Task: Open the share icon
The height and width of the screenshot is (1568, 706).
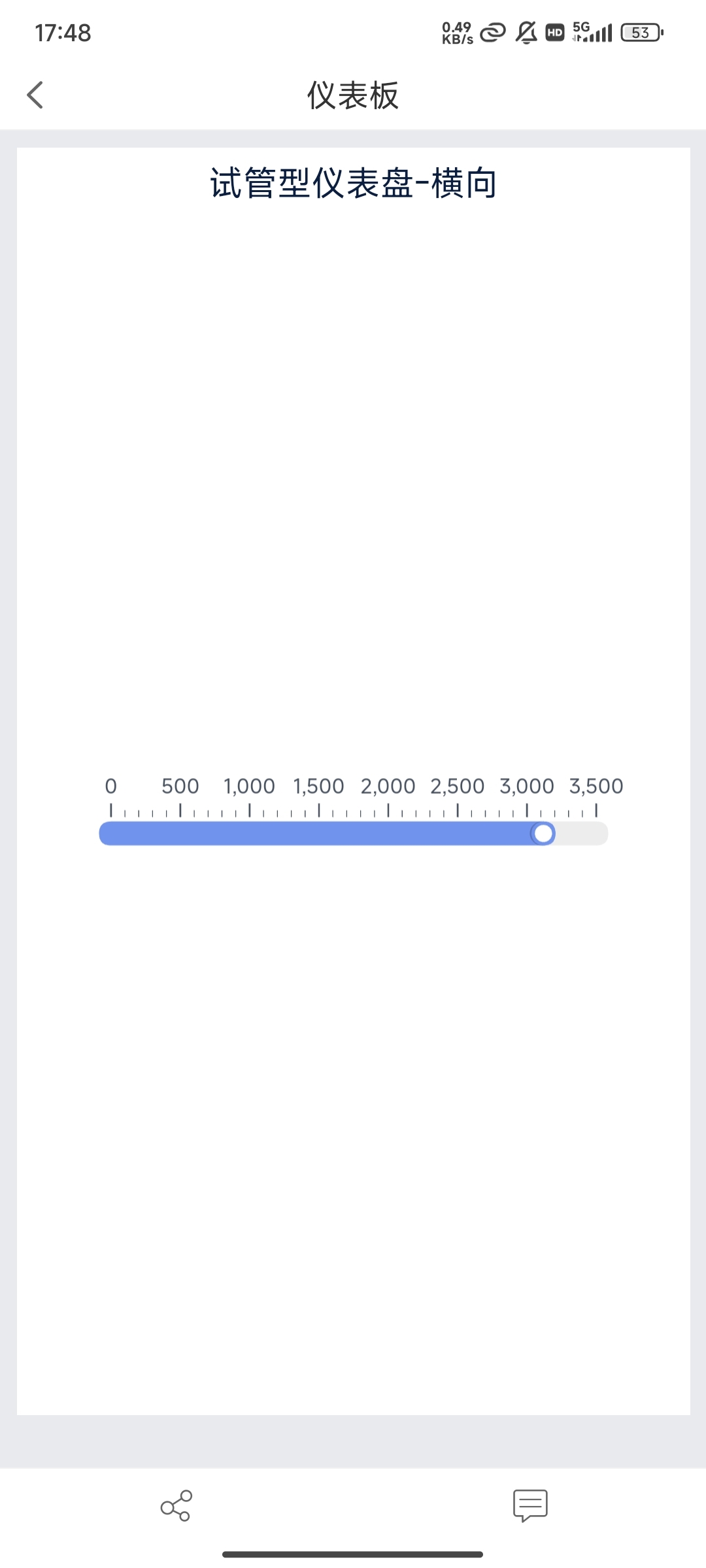Action: point(176,1505)
